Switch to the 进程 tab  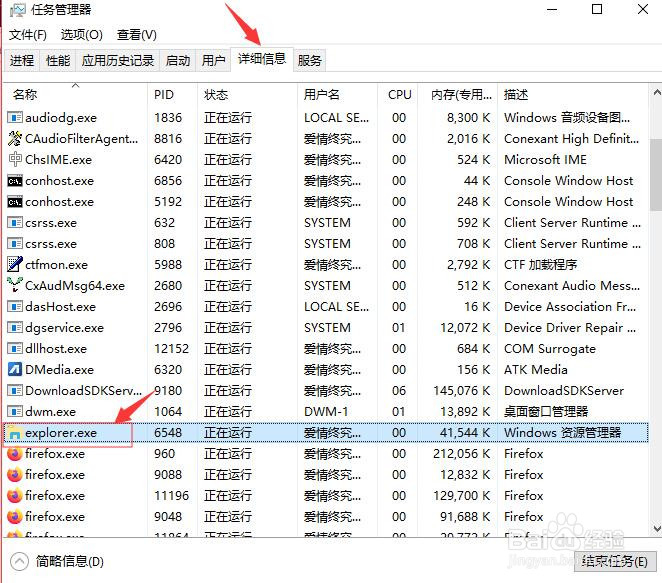tap(22, 60)
